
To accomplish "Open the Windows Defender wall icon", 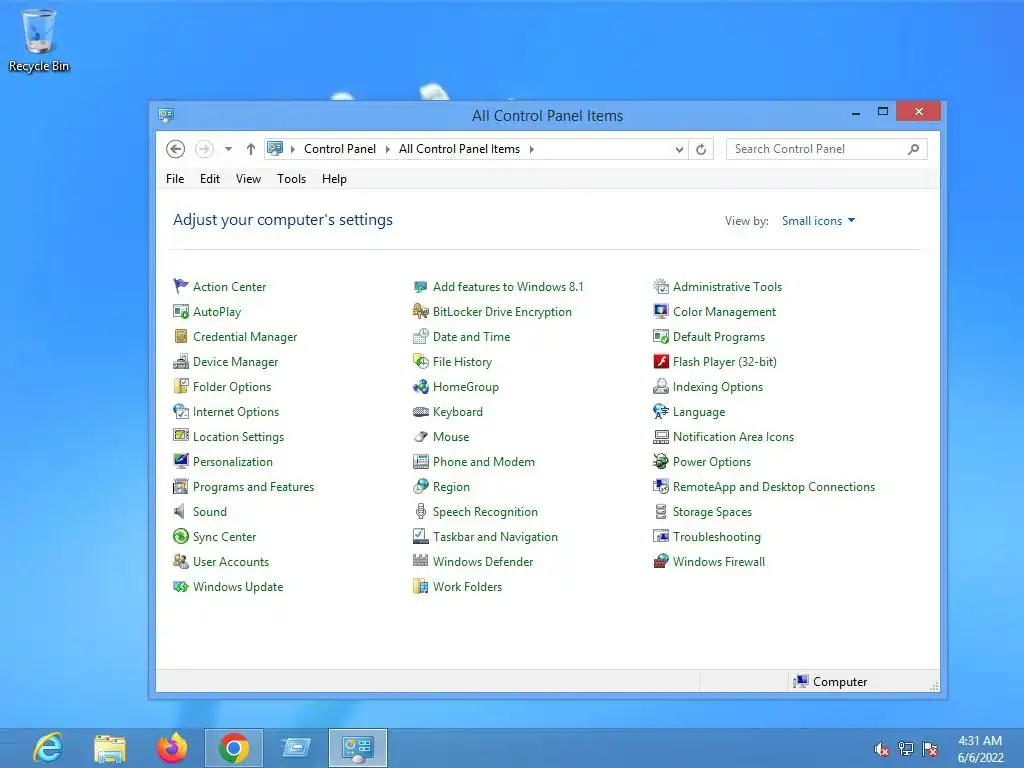I will [421, 561].
